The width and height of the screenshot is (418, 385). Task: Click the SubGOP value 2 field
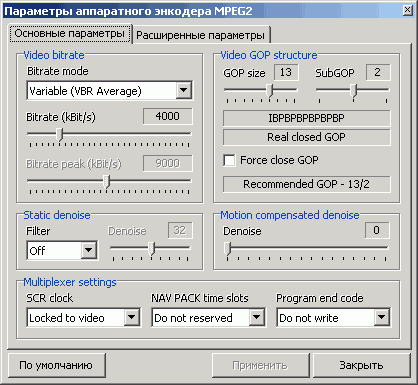tap(378, 72)
